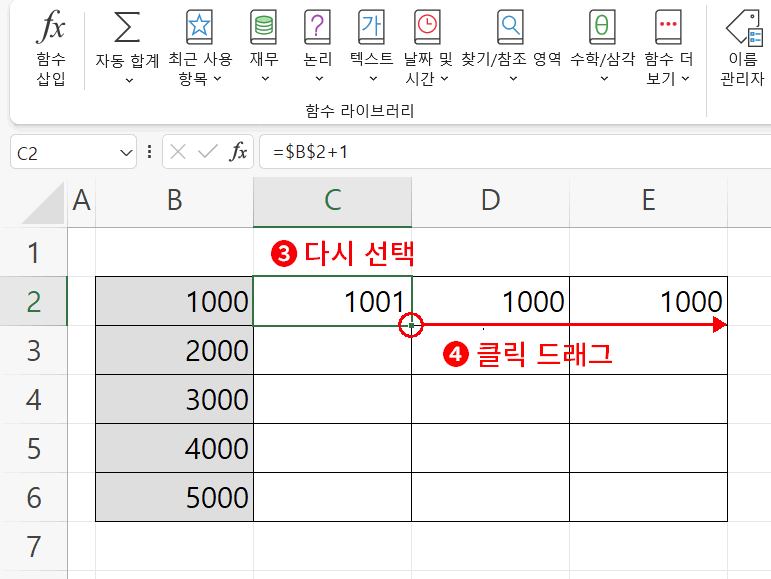
Task: Open Lookup & Reference (찾기/참조 영역) icon
Action: [510, 27]
